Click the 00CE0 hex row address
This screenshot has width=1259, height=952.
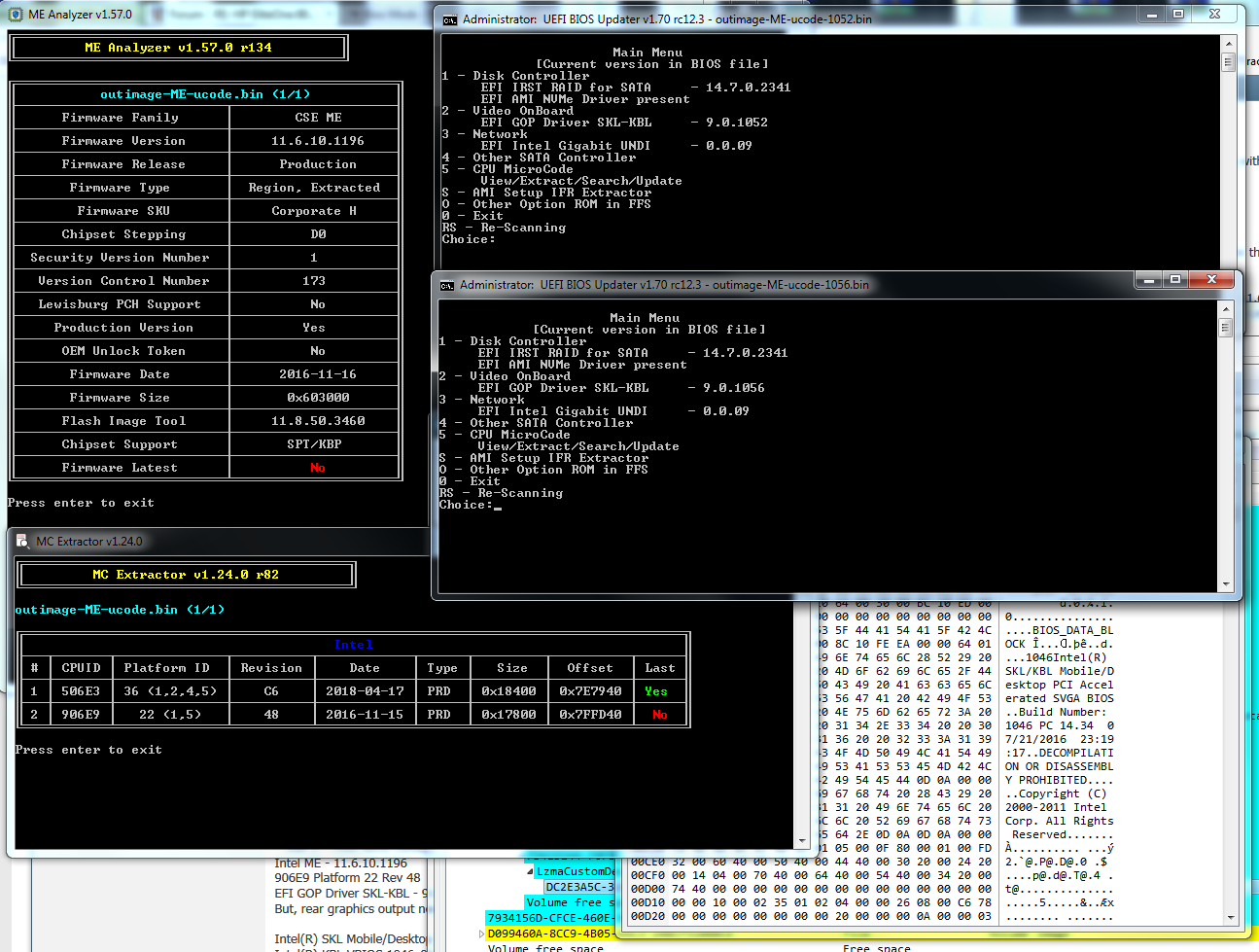pyautogui.click(x=647, y=862)
